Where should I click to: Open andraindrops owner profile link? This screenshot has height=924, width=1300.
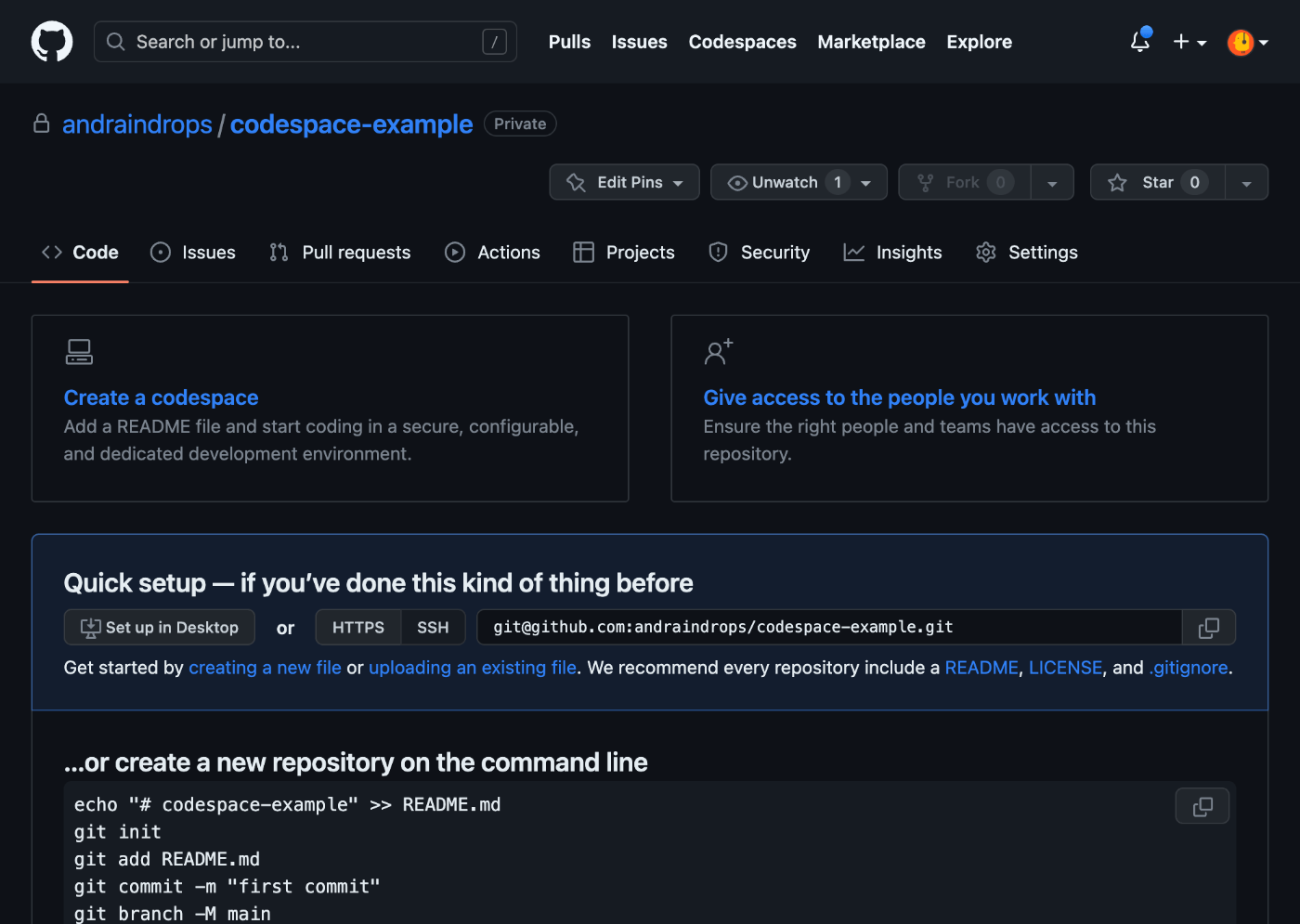tap(137, 124)
